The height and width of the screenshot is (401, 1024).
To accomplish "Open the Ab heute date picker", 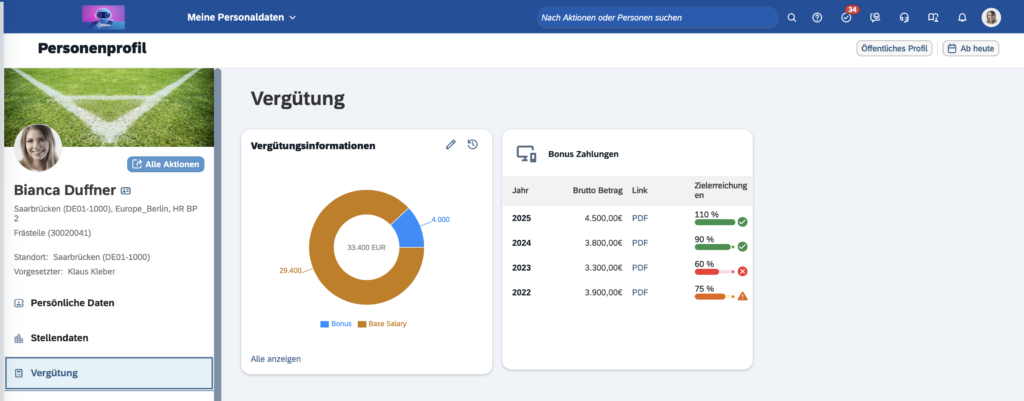I will pyautogui.click(x=971, y=48).
